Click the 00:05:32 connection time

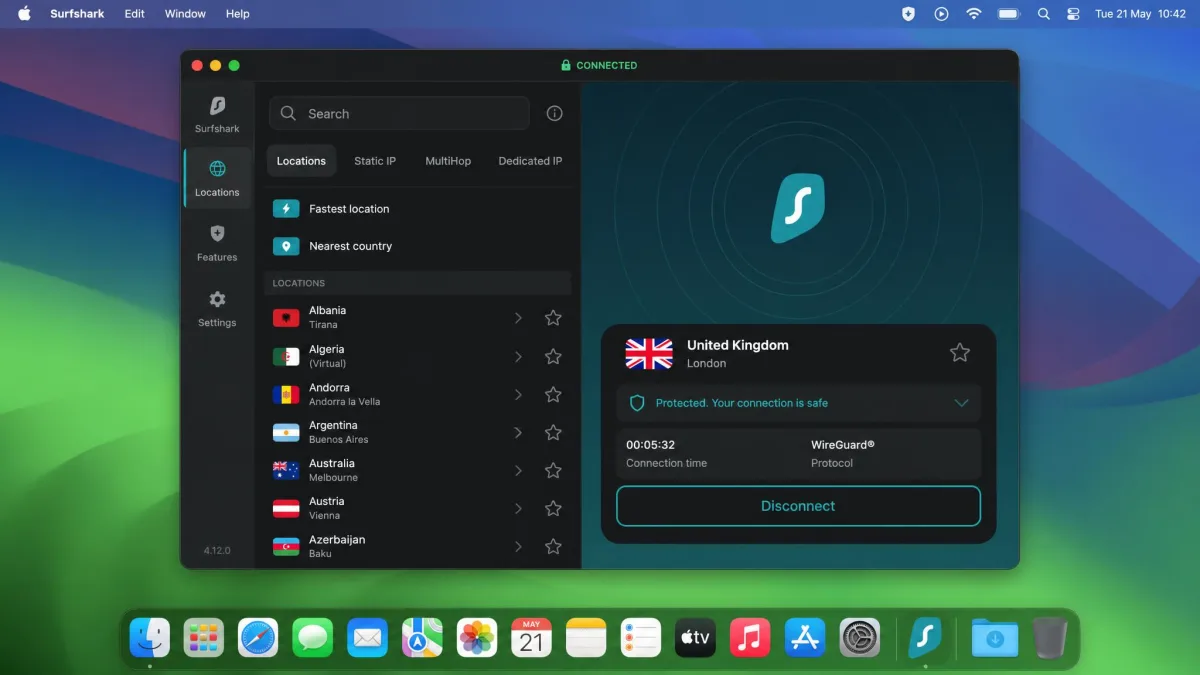point(651,445)
